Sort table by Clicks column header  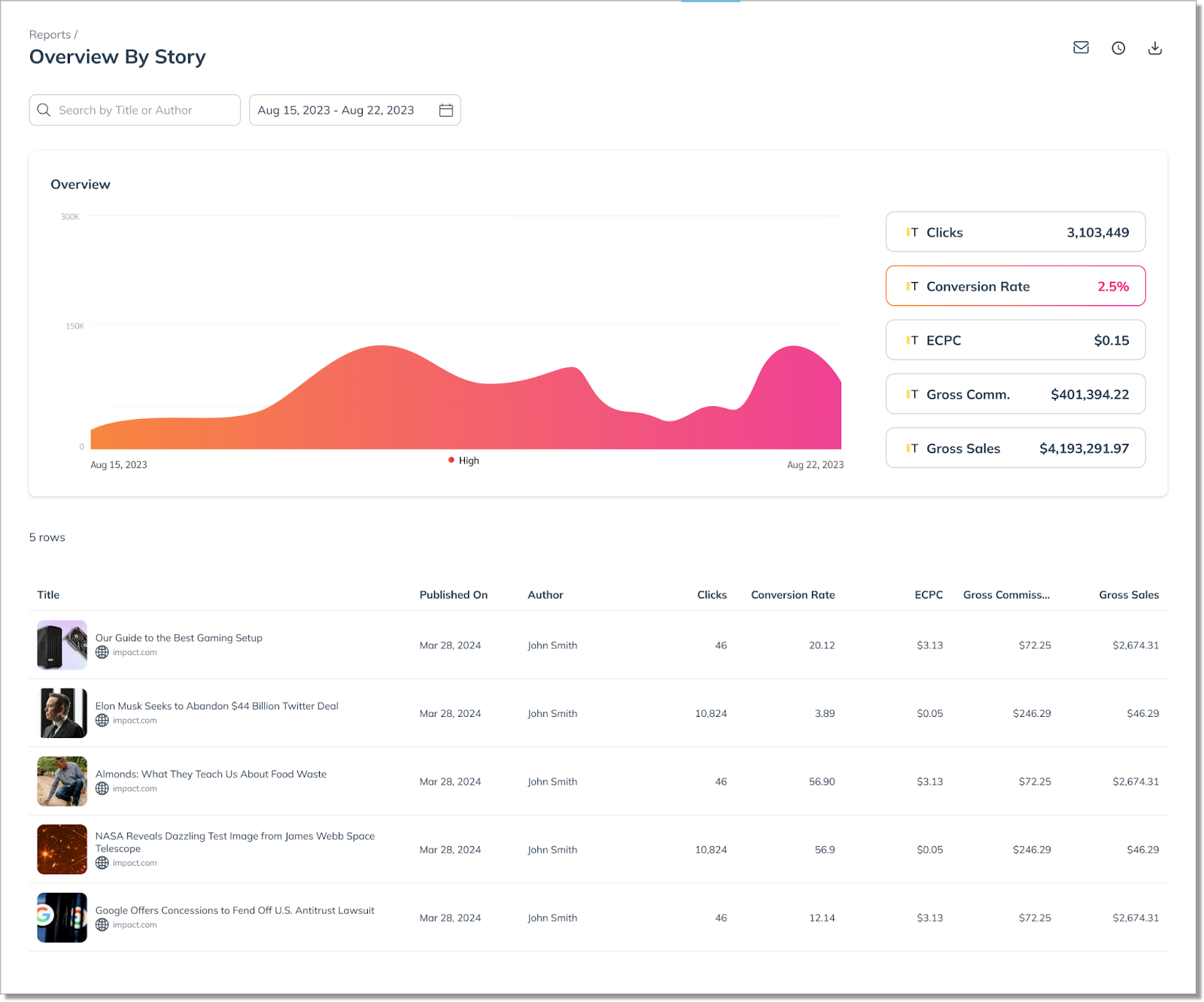pyautogui.click(x=712, y=595)
